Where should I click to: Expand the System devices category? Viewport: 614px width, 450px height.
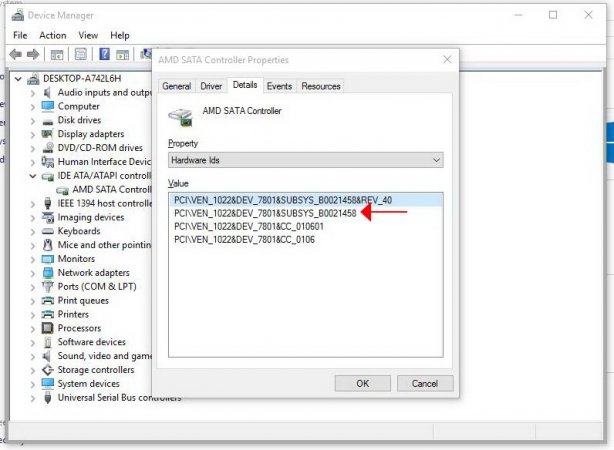[x=33, y=384]
